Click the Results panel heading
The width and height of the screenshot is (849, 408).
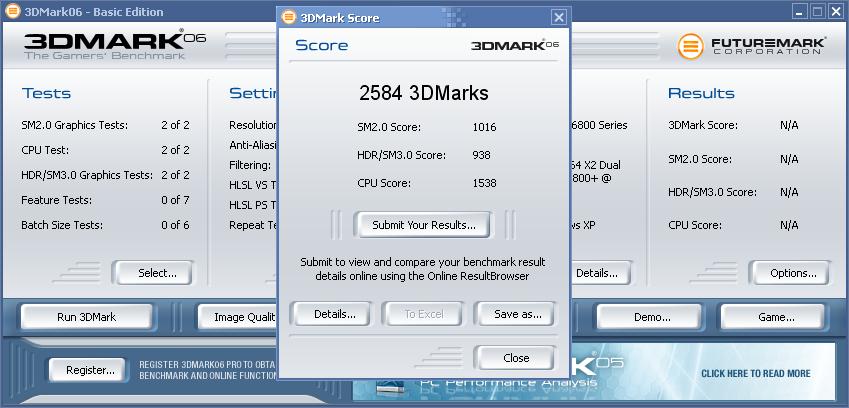(x=701, y=93)
